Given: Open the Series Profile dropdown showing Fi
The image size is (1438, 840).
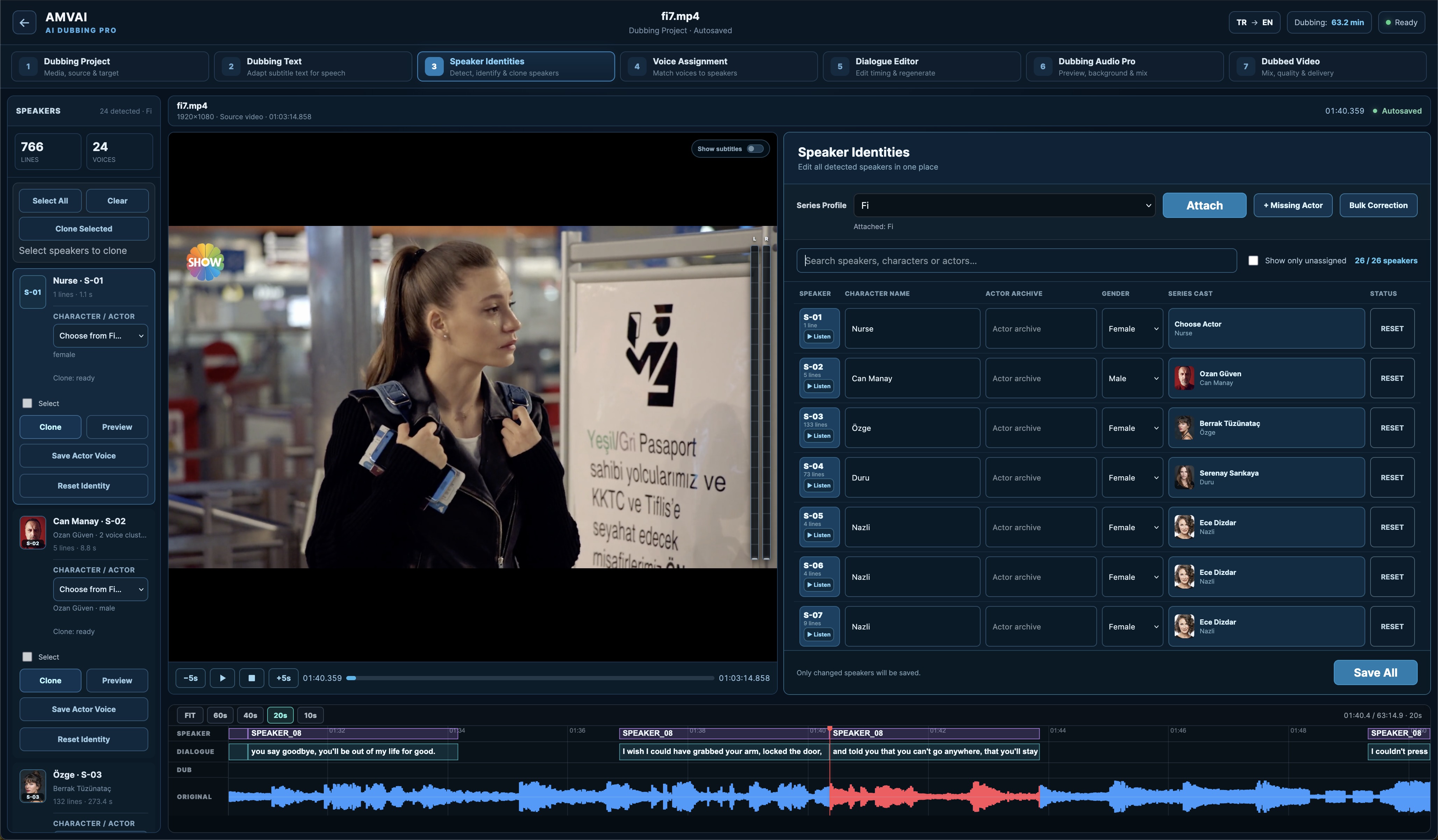Looking at the screenshot, I should (x=1004, y=205).
